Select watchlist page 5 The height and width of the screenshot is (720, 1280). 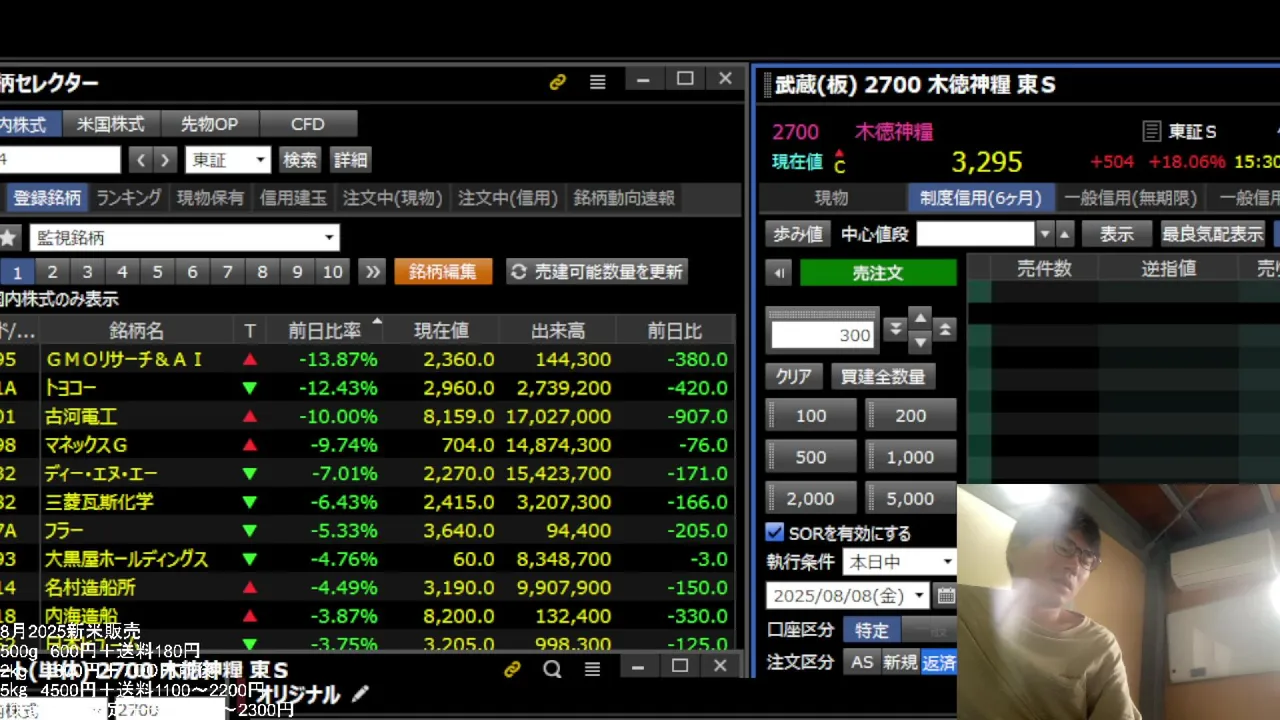click(157, 272)
